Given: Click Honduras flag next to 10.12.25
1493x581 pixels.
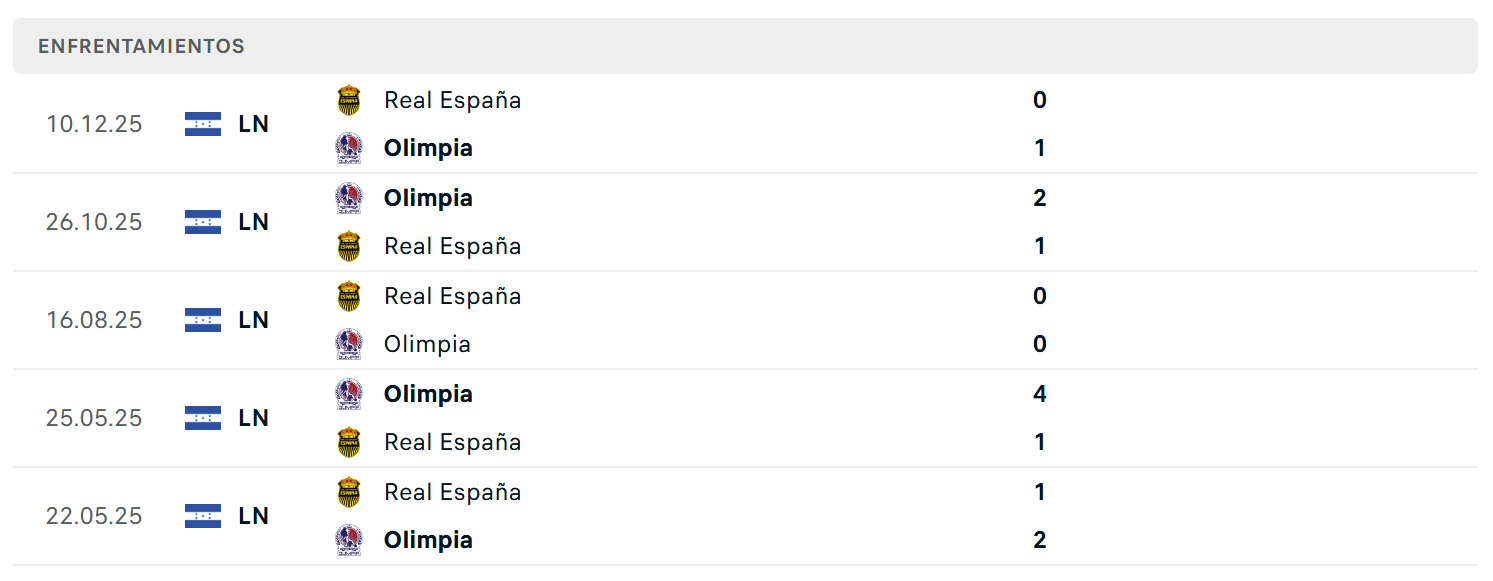Looking at the screenshot, I should point(203,124).
